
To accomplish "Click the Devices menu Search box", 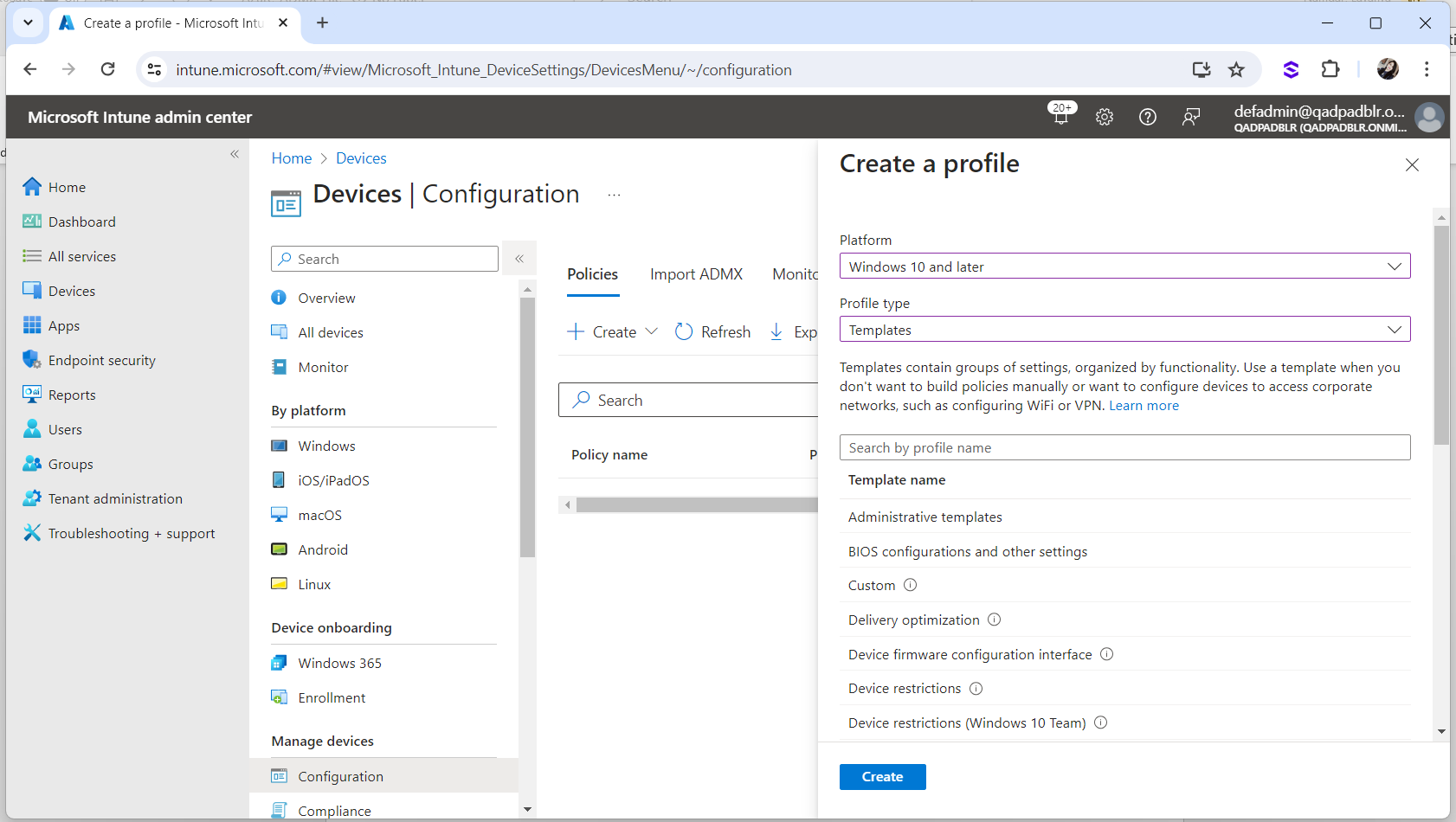I will tap(384, 259).
